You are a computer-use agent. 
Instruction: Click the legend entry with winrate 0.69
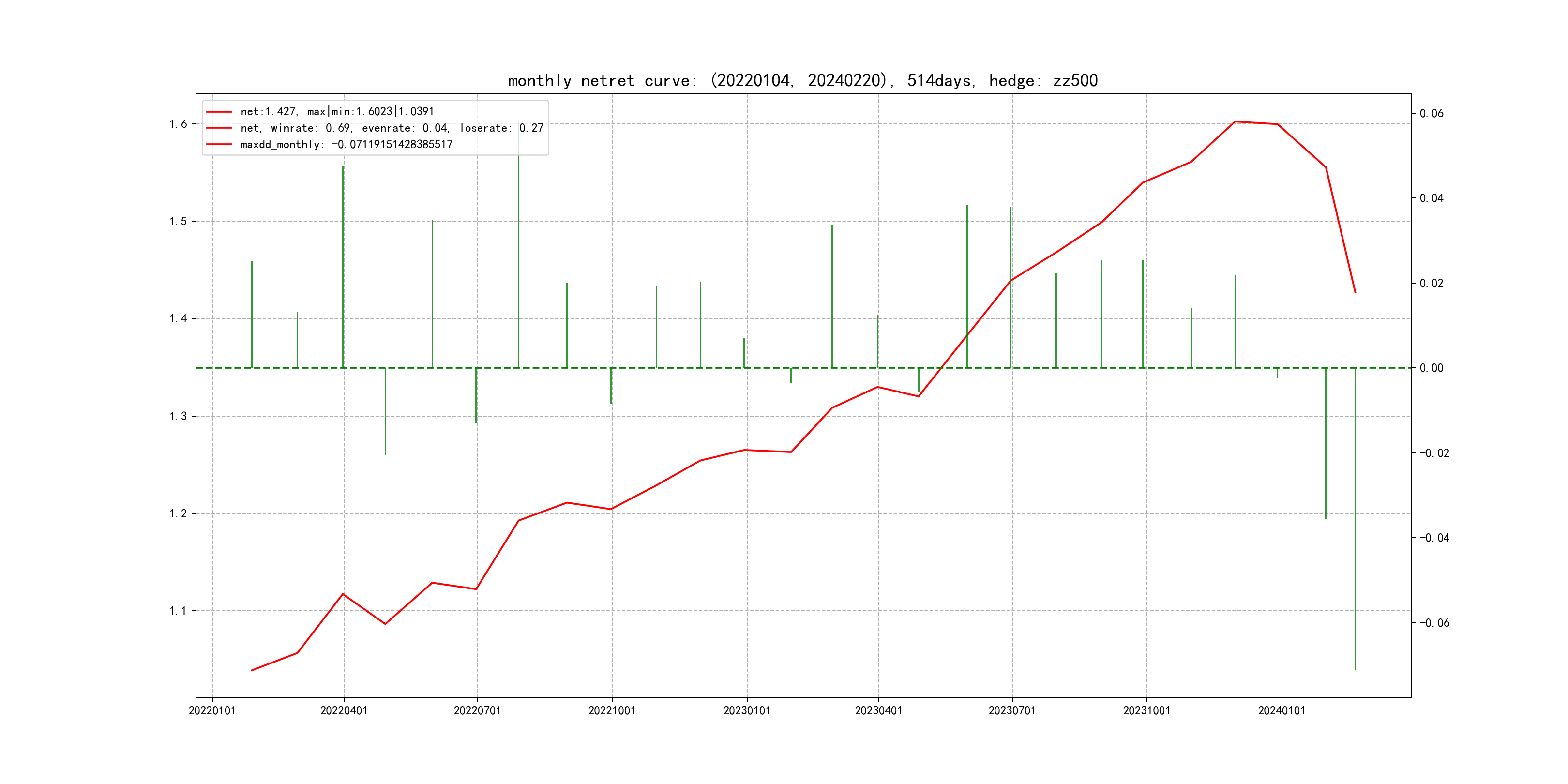(392, 128)
